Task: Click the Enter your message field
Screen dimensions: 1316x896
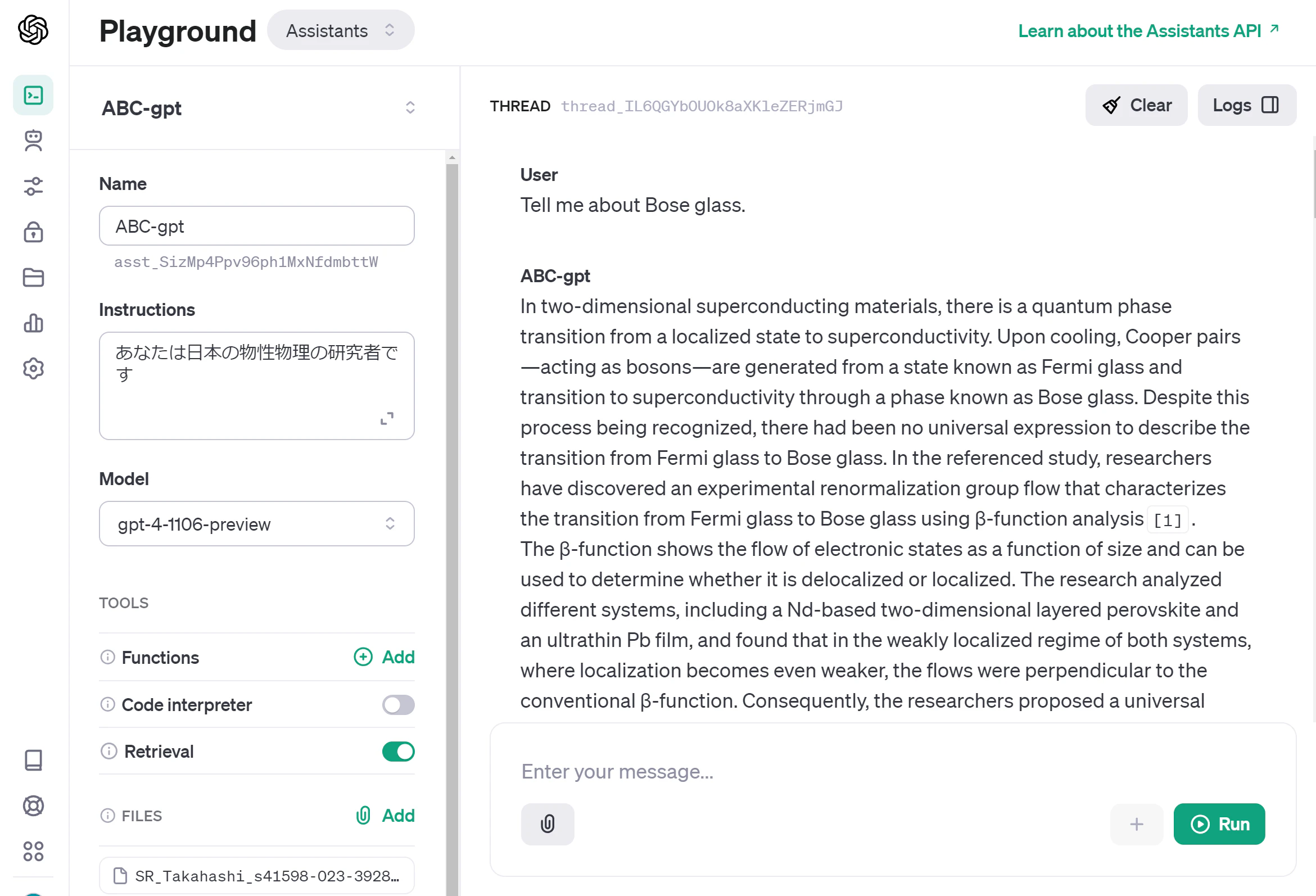Action: pyautogui.click(x=893, y=771)
